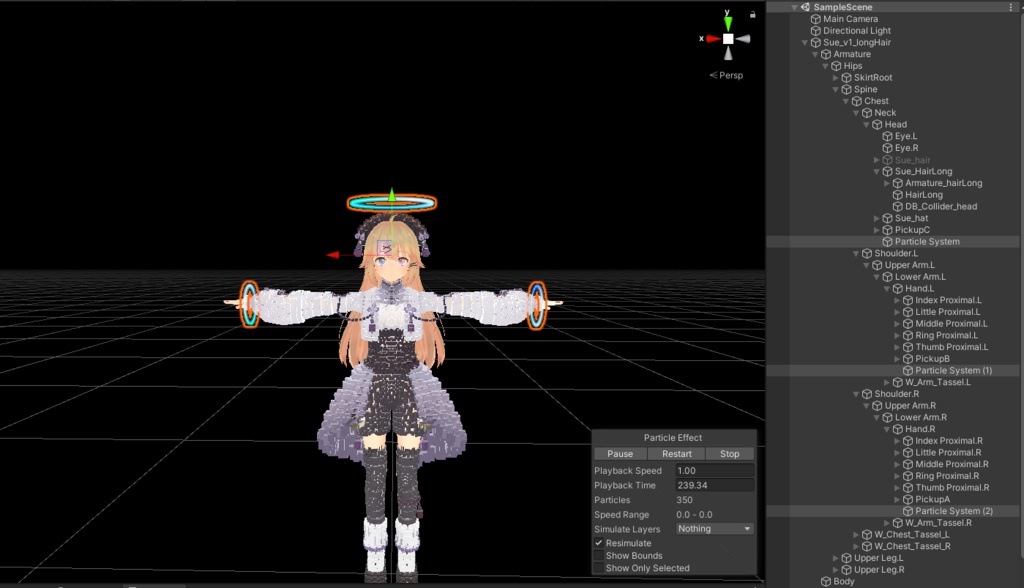Image resolution: width=1024 pixels, height=588 pixels.
Task: Toggle the Resimulate checkbox
Action: pyautogui.click(x=599, y=543)
